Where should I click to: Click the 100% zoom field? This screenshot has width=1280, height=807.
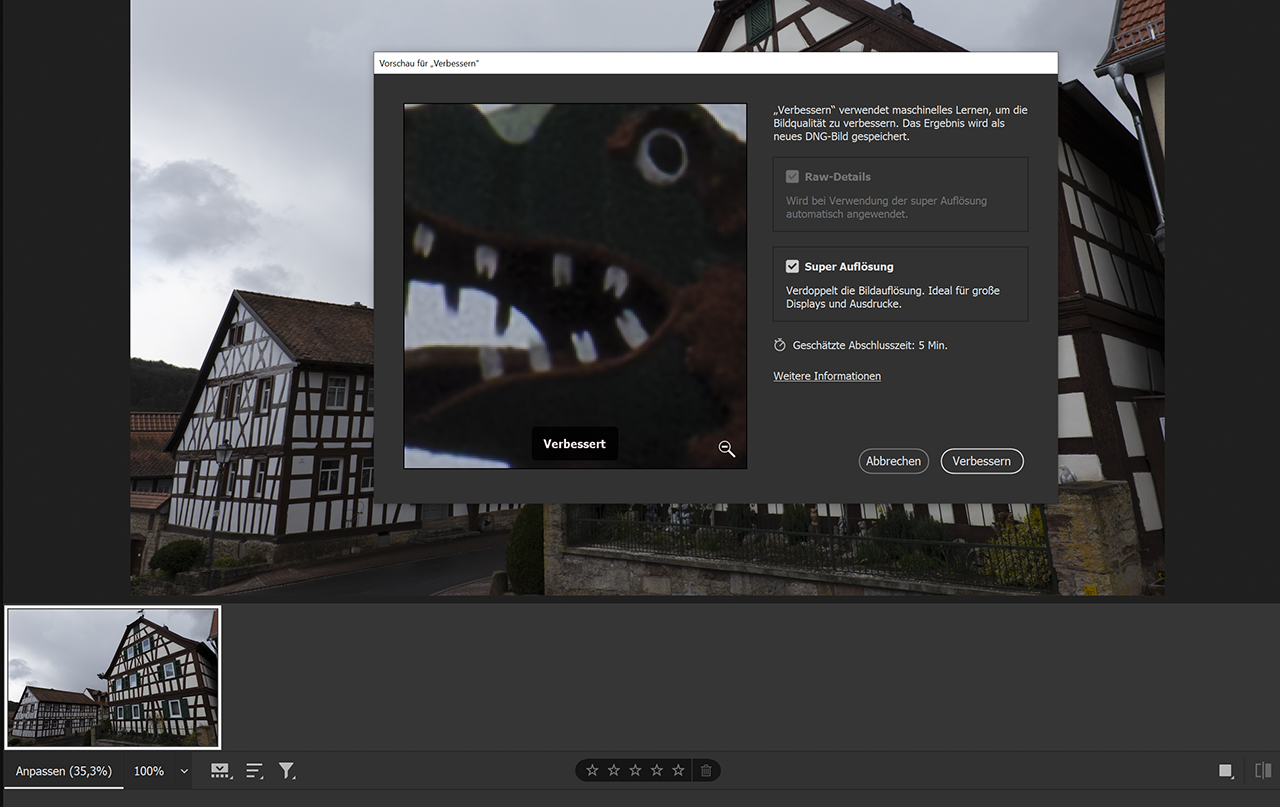click(149, 771)
